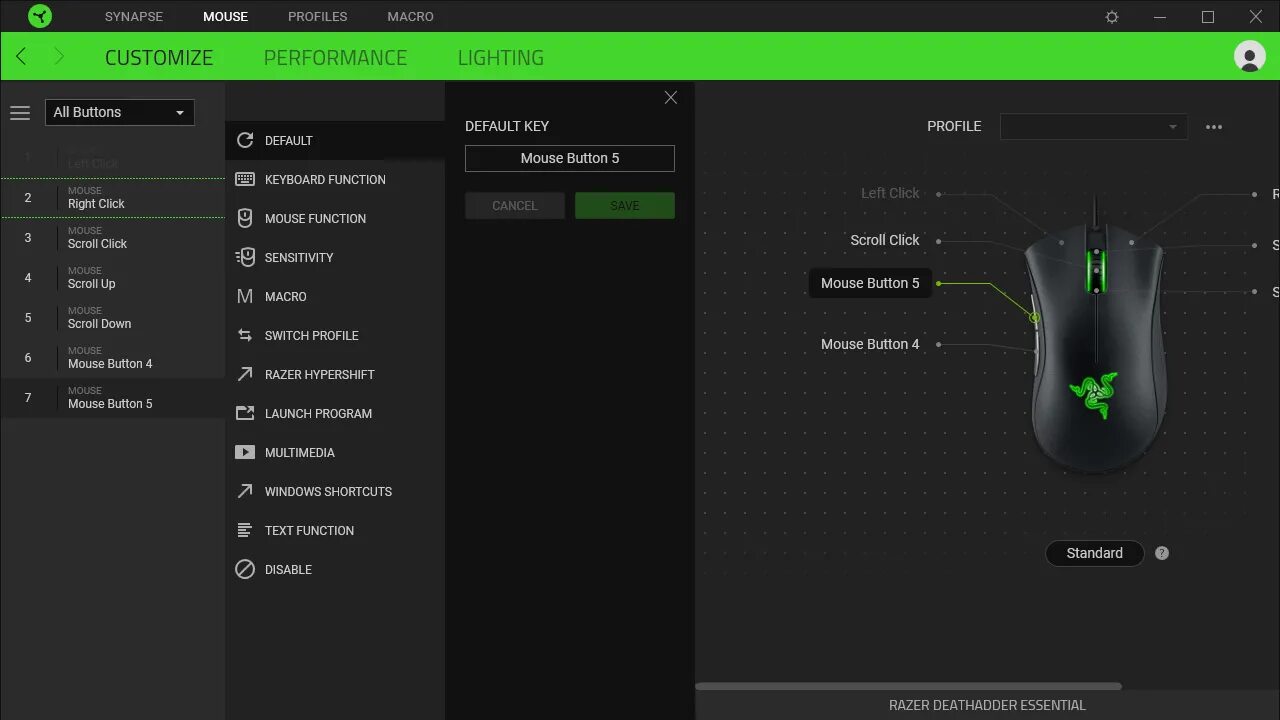This screenshot has height=720, width=1280.
Task: Choose the TEXT FUNCTION label
Action: pos(309,530)
